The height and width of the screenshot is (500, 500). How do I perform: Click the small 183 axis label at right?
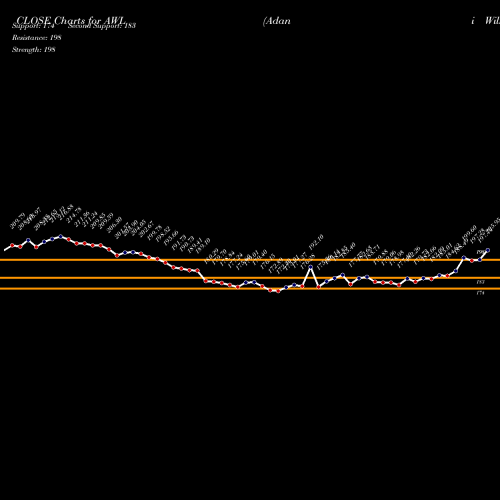tap(480, 282)
